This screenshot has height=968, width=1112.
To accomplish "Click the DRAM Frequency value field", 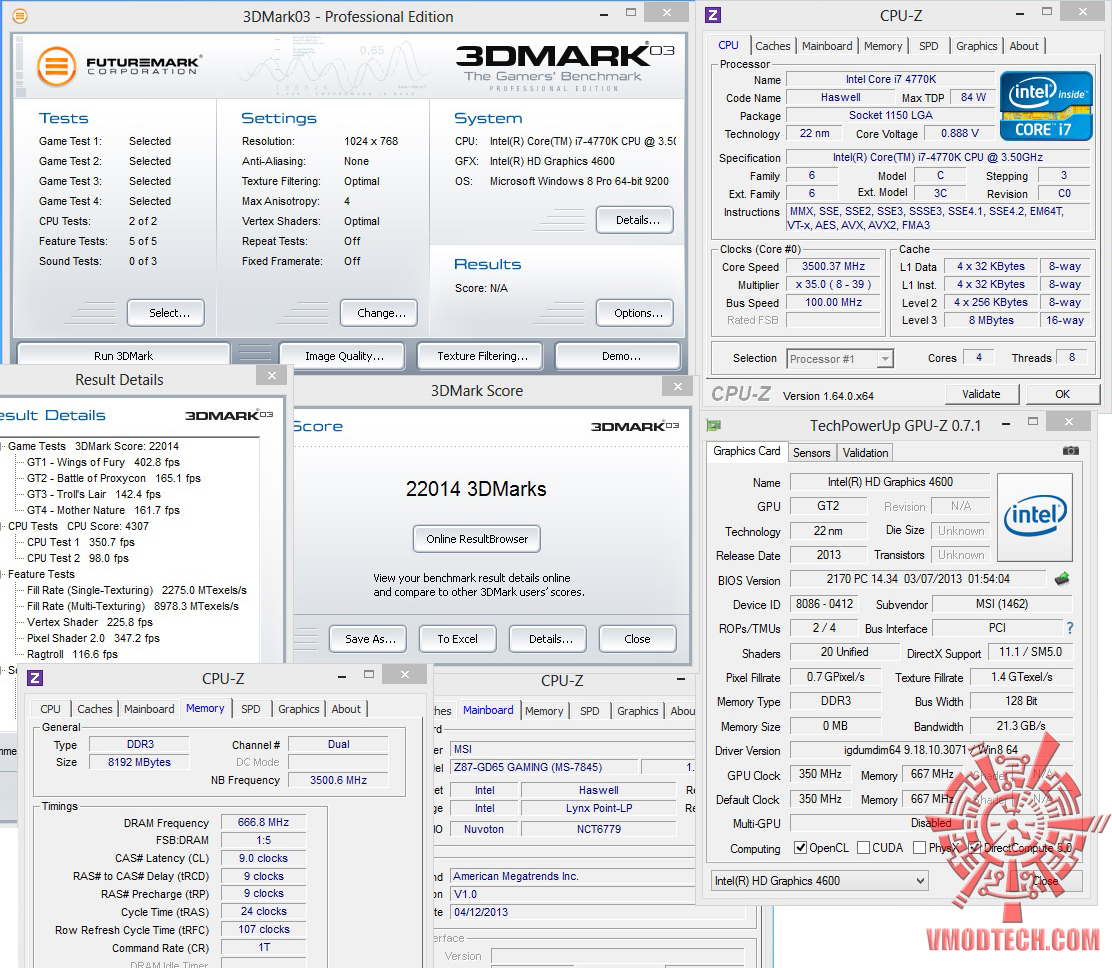I will [263, 823].
